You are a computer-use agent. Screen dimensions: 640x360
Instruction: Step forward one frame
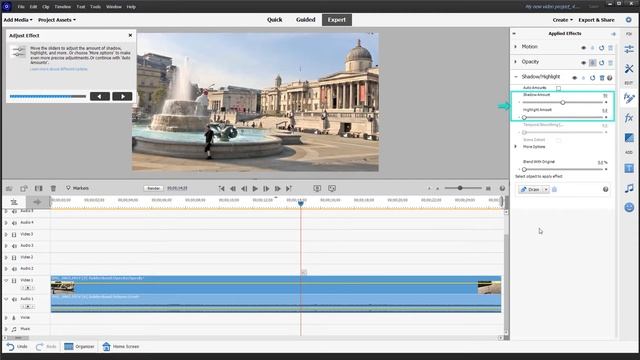[x=266, y=189]
